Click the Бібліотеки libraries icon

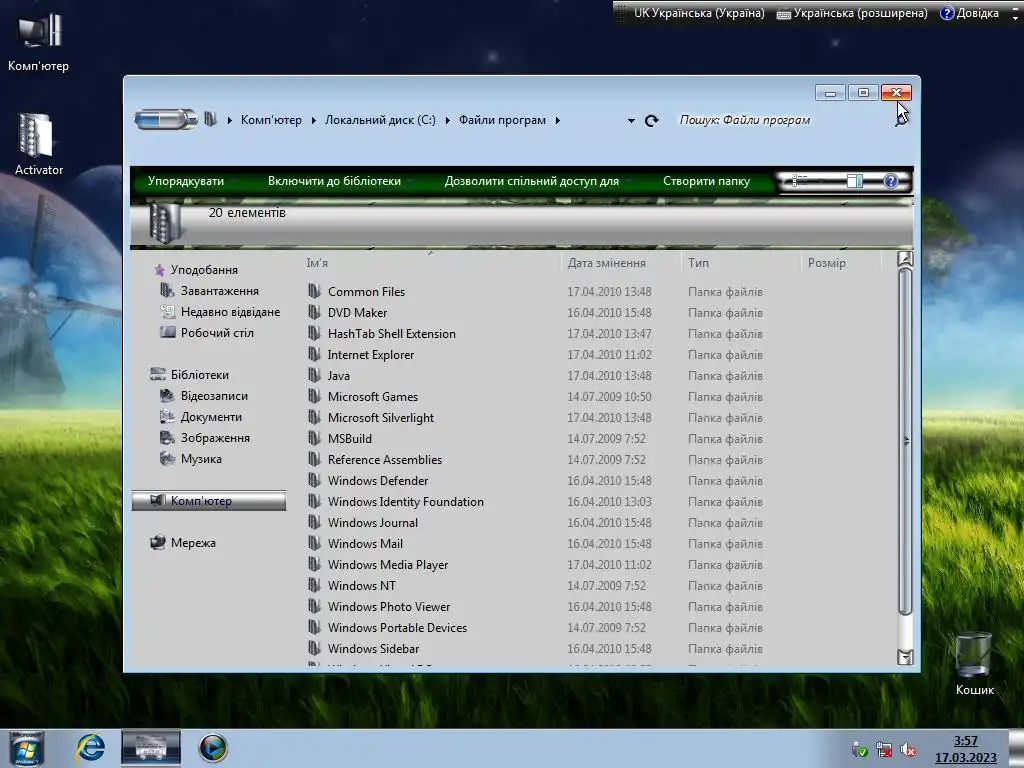[x=157, y=374]
